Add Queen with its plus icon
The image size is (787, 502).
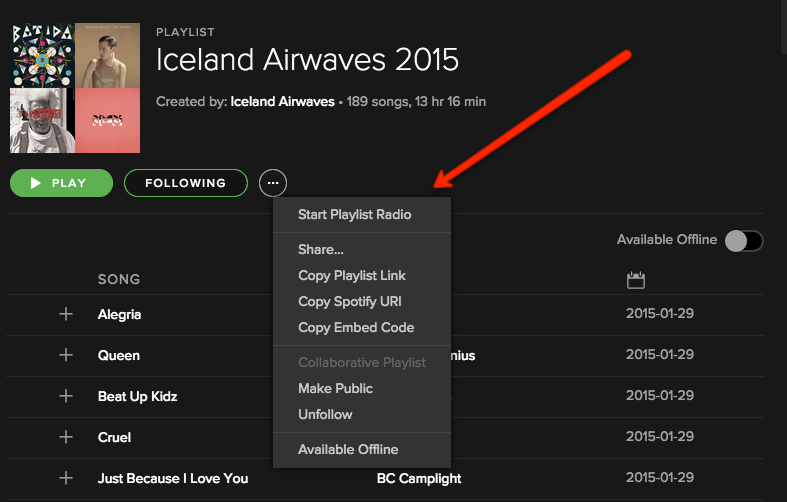point(66,355)
